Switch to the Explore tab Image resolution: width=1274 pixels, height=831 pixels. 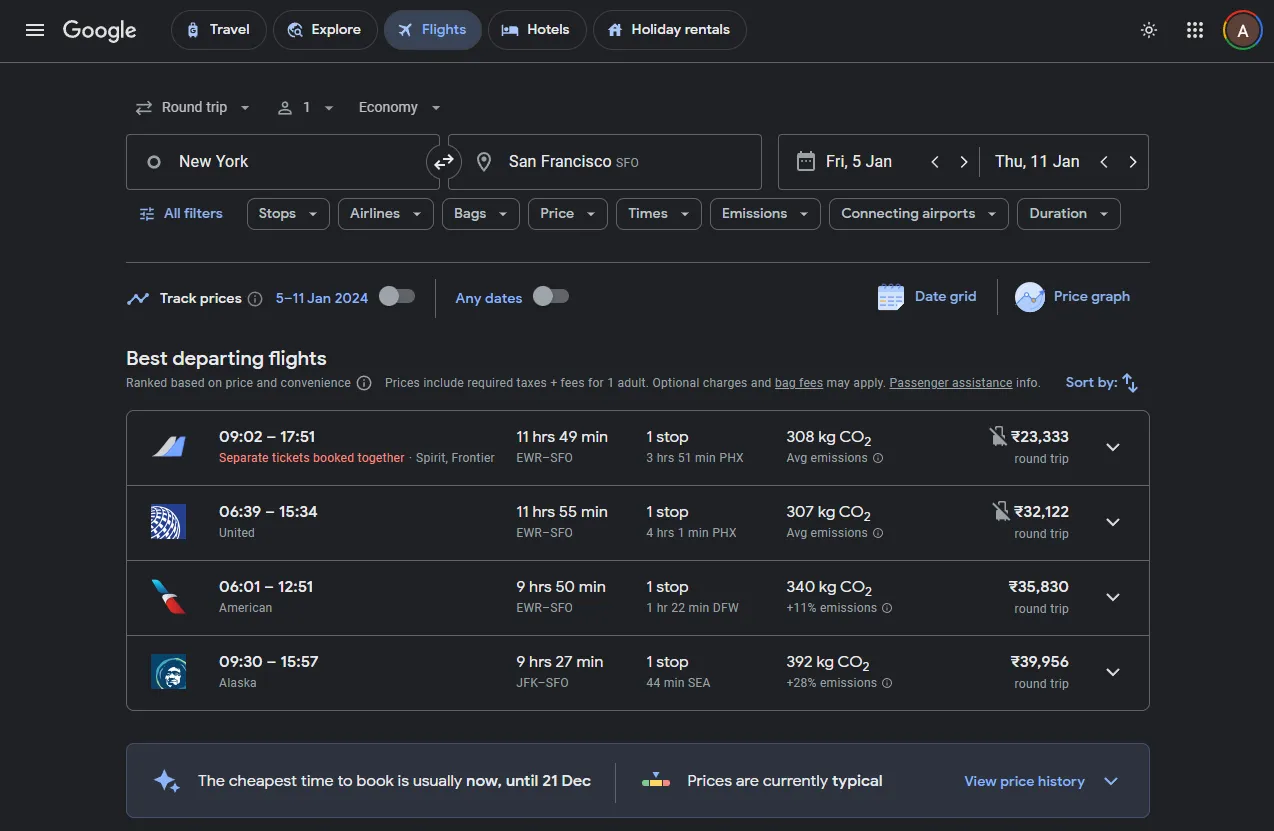[x=325, y=30]
